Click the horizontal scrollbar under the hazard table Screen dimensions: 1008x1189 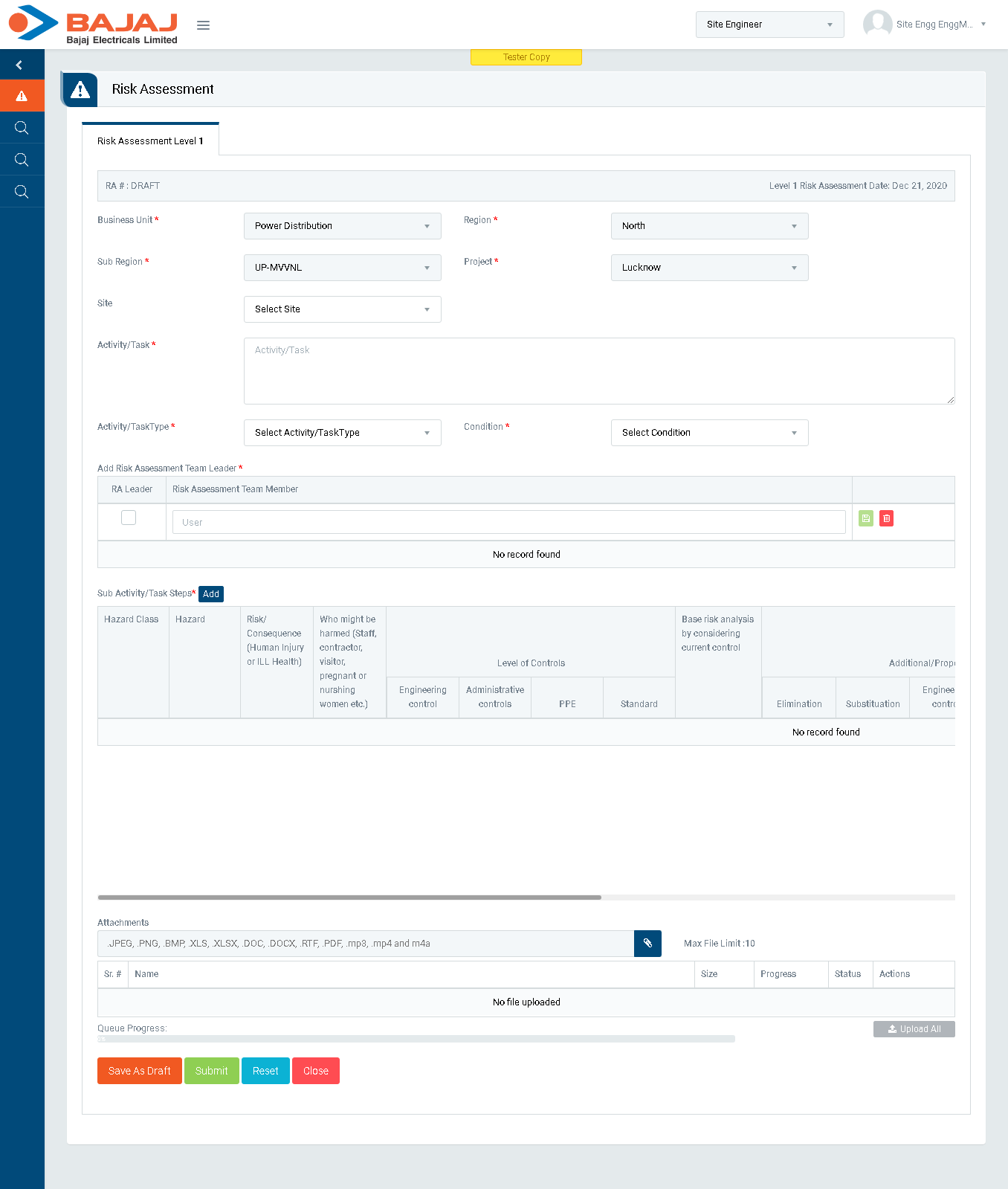tap(349, 898)
